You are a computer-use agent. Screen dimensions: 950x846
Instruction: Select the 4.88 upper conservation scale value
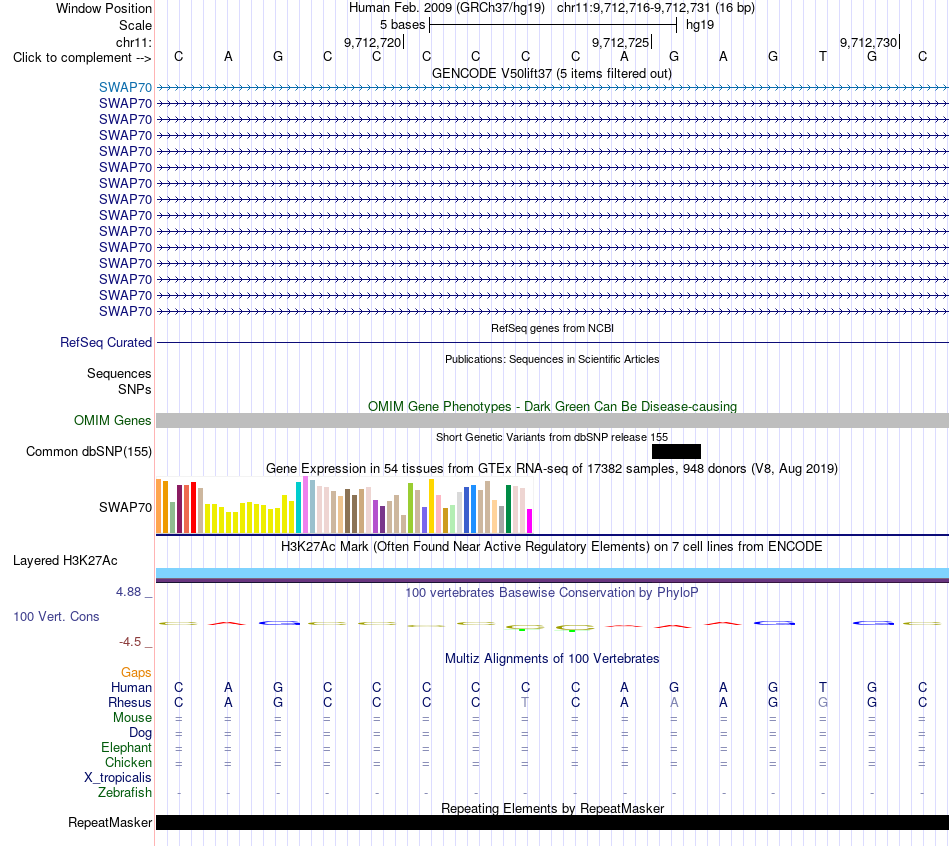[128, 591]
